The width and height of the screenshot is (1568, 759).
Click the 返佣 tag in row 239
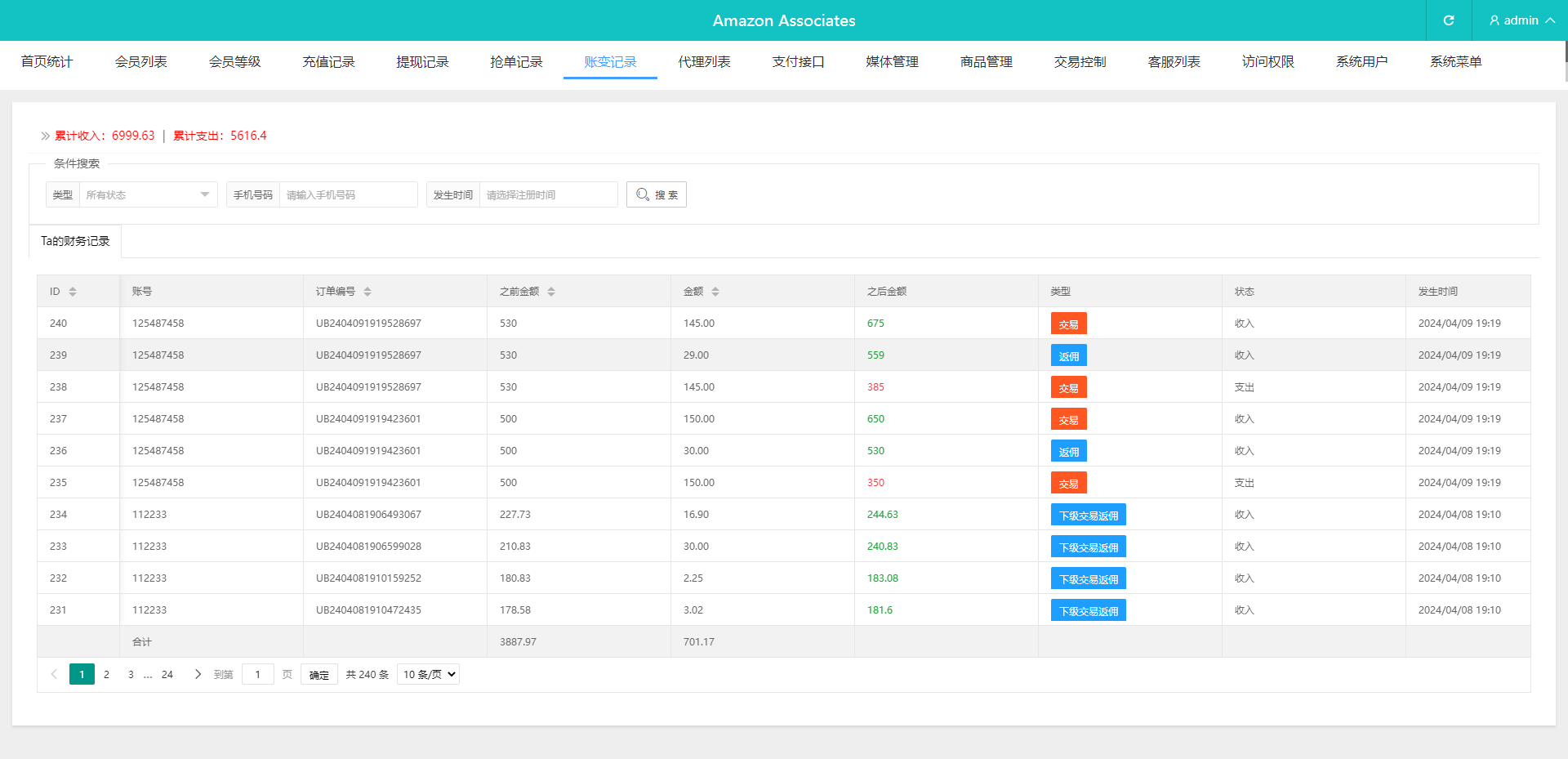tap(1068, 355)
